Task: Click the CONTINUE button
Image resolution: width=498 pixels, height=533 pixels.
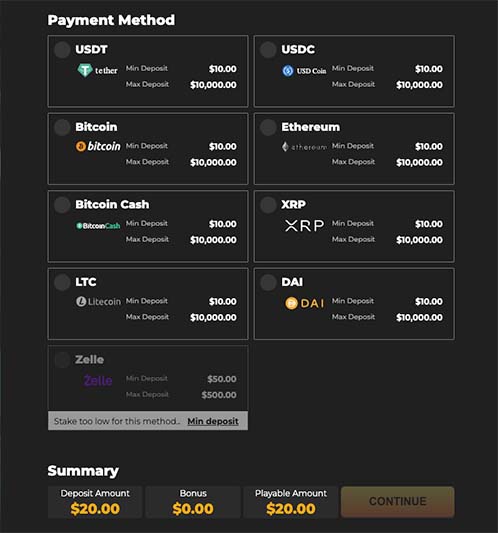Action: [x=398, y=501]
